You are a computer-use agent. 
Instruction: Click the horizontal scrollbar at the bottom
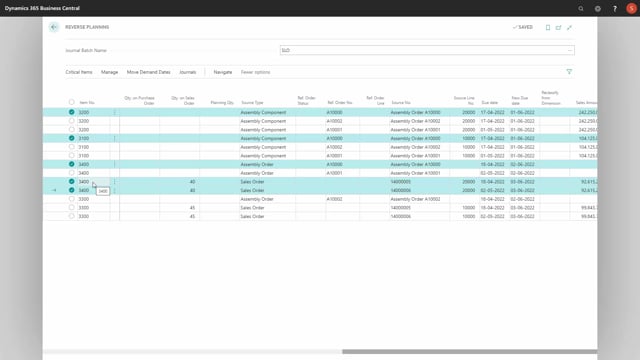tap(469, 351)
